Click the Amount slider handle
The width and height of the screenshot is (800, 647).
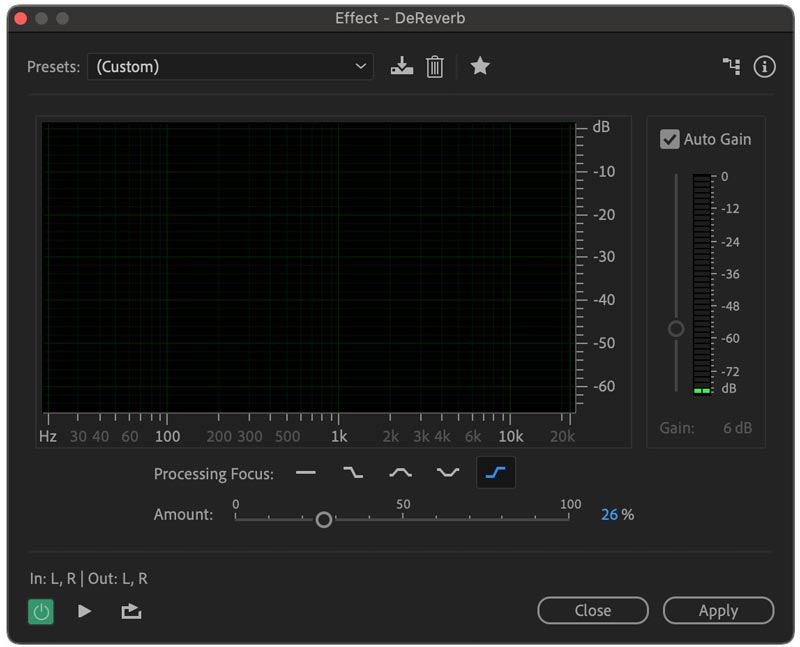(323, 519)
